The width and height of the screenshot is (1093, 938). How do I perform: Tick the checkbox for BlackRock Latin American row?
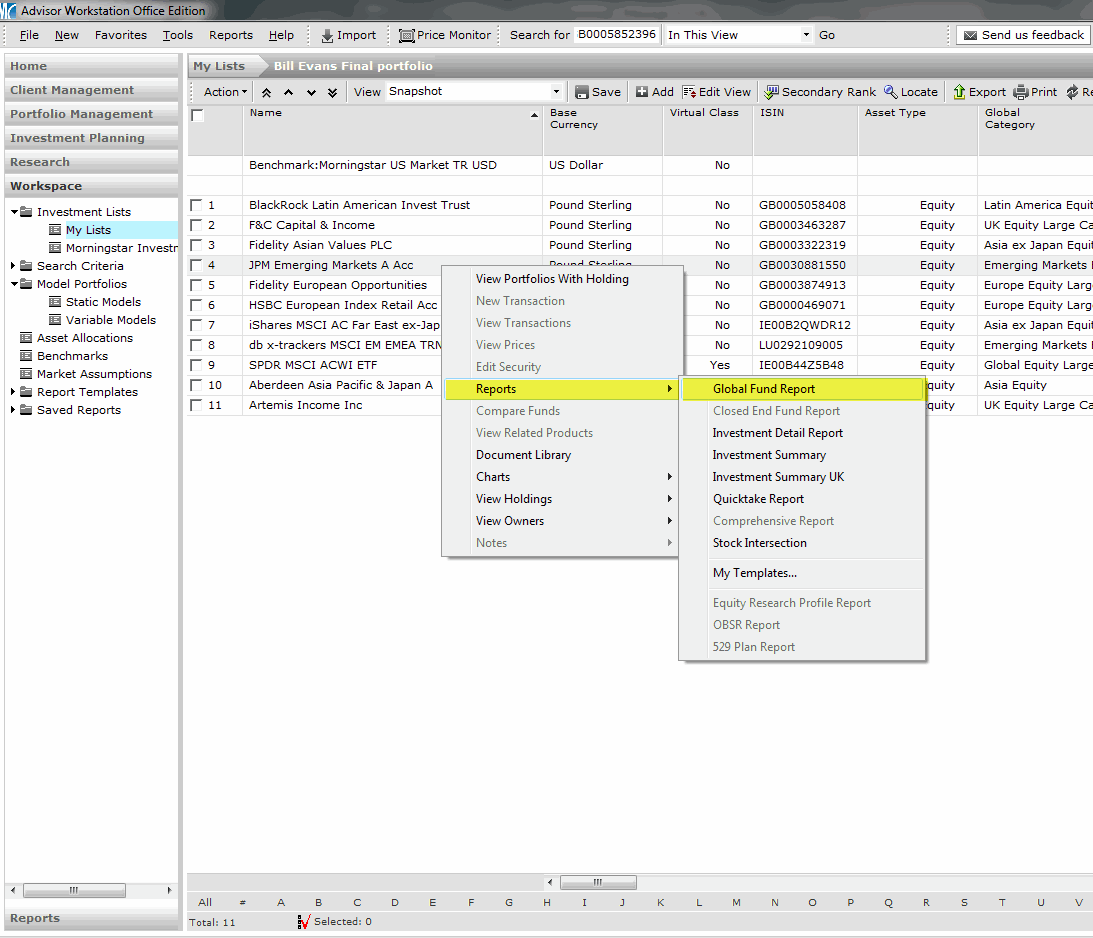click(x=197, y=206)
